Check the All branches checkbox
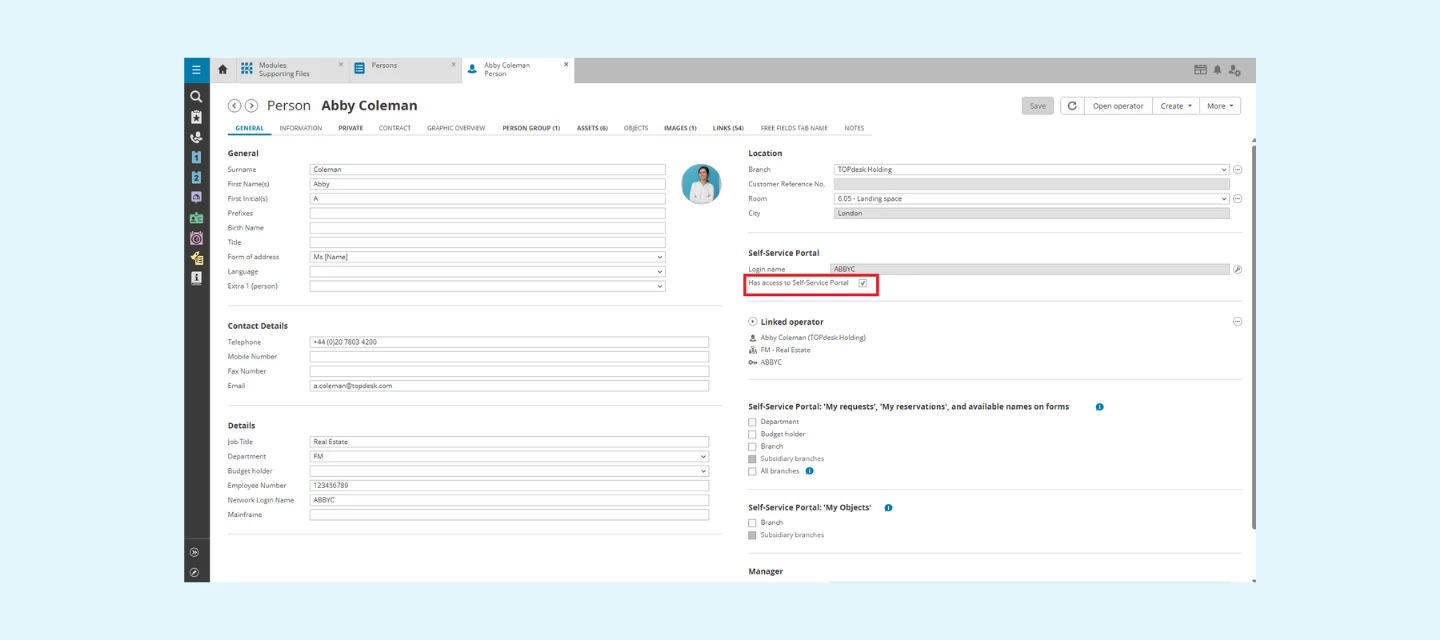 pyautogui.click(x=752, y=471)
